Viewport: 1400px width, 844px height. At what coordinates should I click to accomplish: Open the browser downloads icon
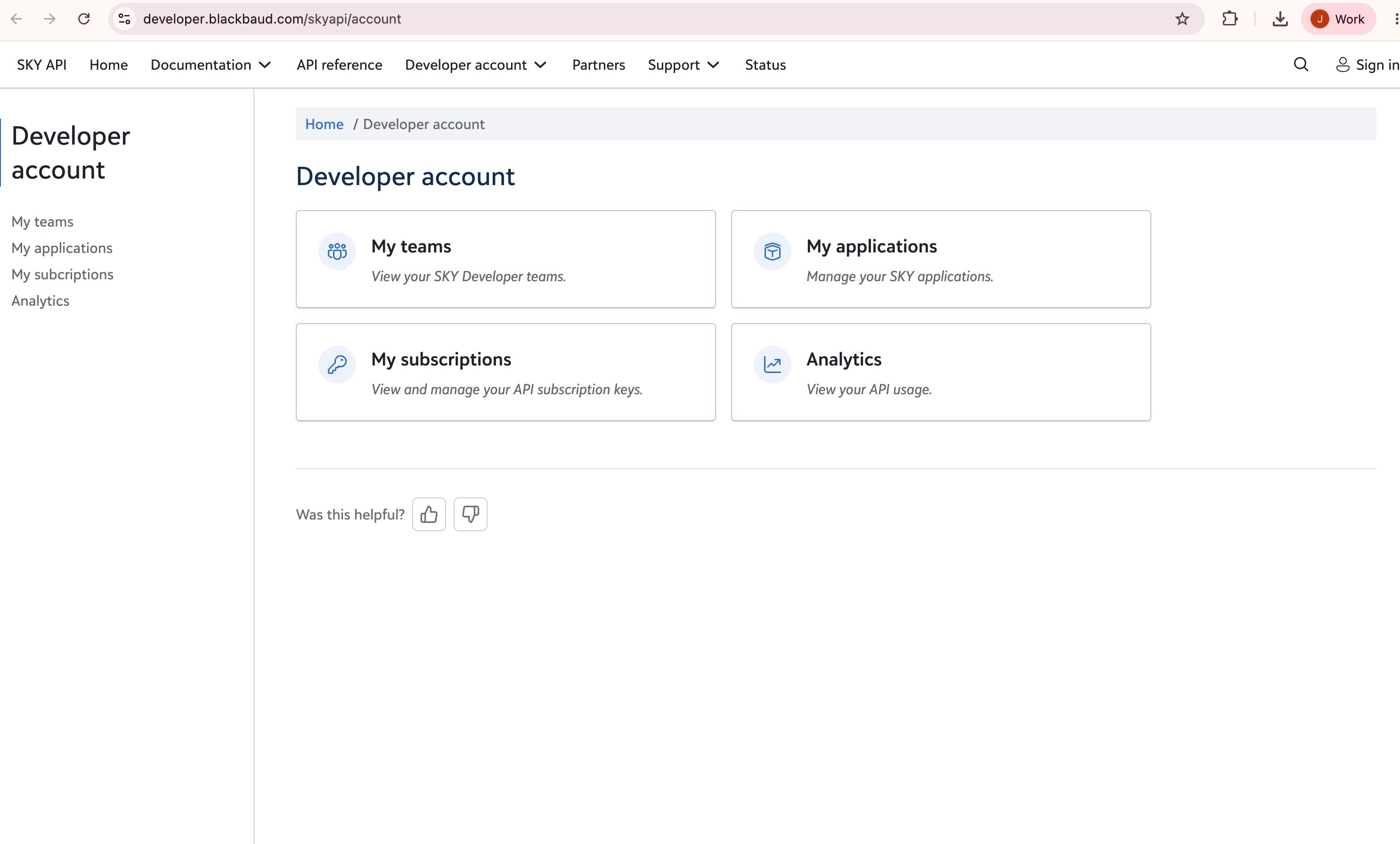(1280, 19)
